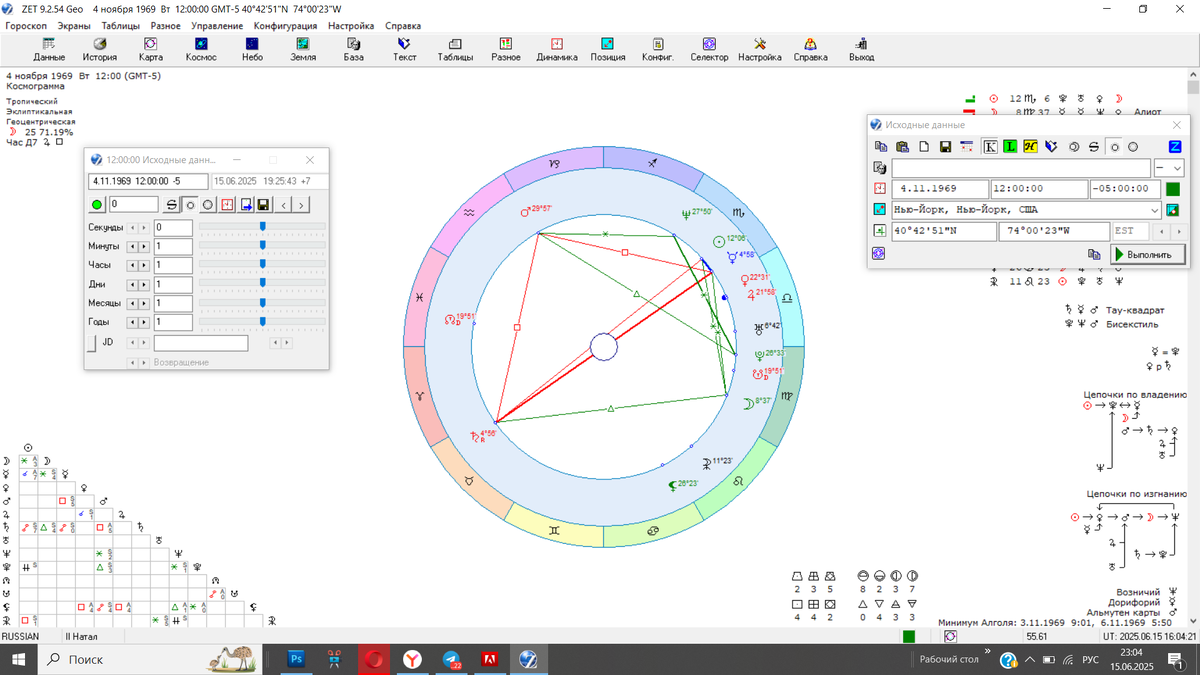
Task: Open the База toolbar icon
Action: click(x=353, y=50)
